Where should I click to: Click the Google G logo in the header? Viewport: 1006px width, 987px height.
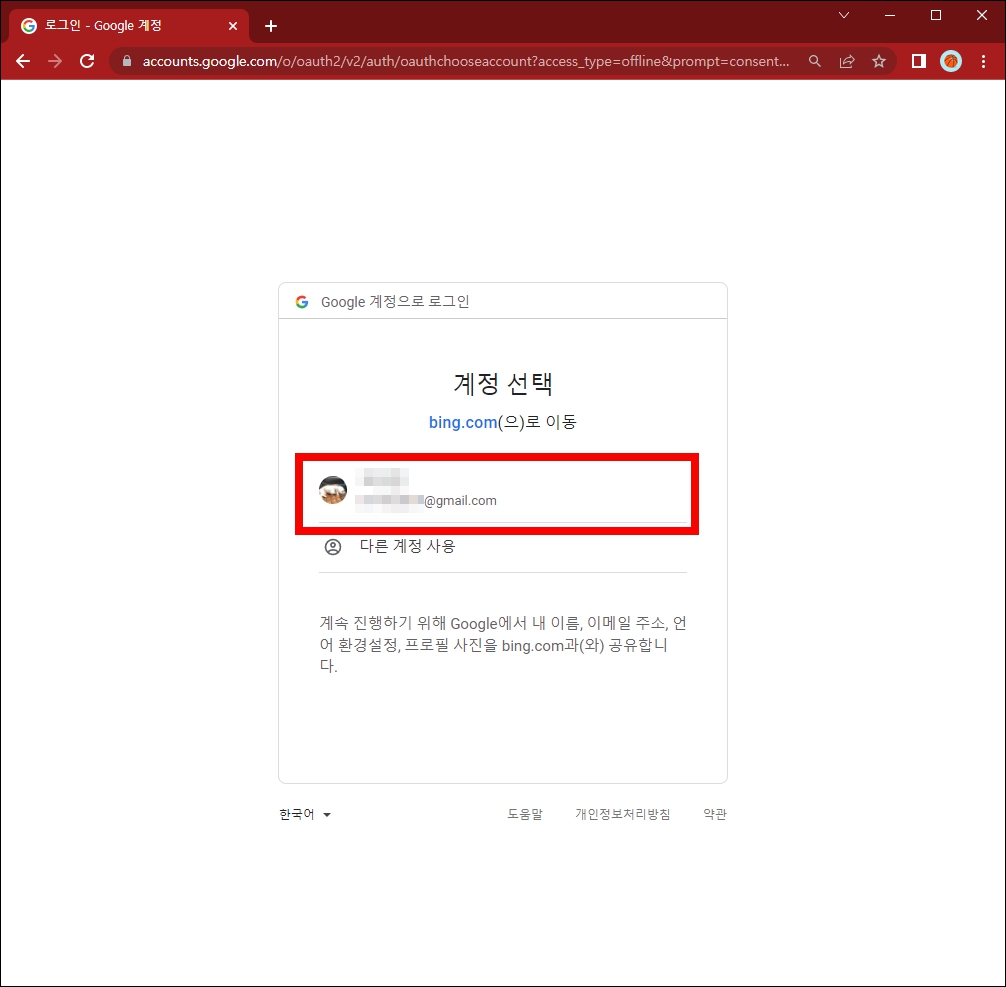coord(301,301)
